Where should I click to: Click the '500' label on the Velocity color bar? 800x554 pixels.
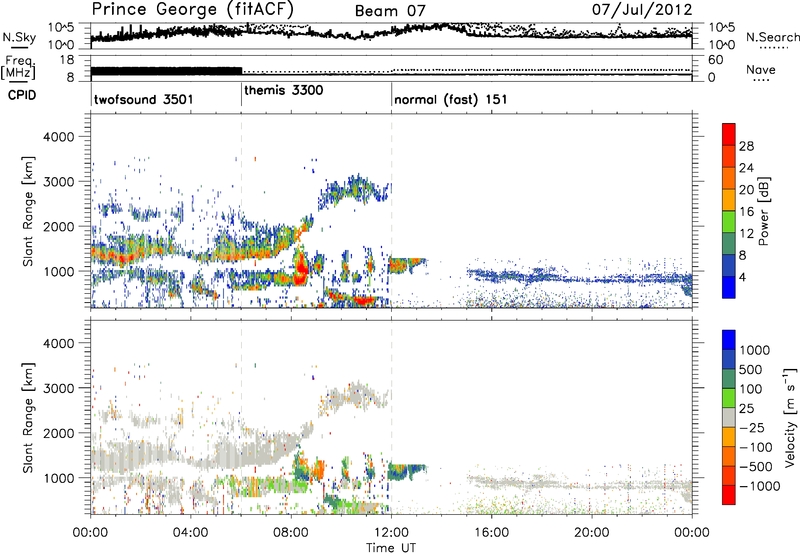pyautogui.click(x=749, y=369)
